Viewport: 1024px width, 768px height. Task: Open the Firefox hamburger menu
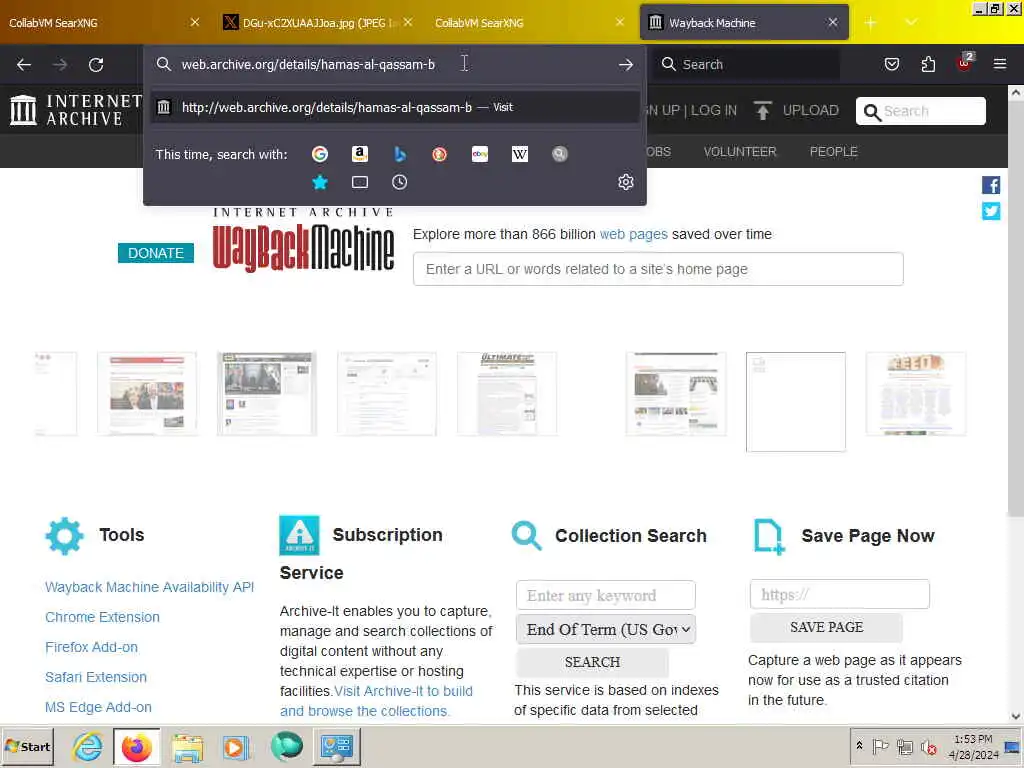1000,64
